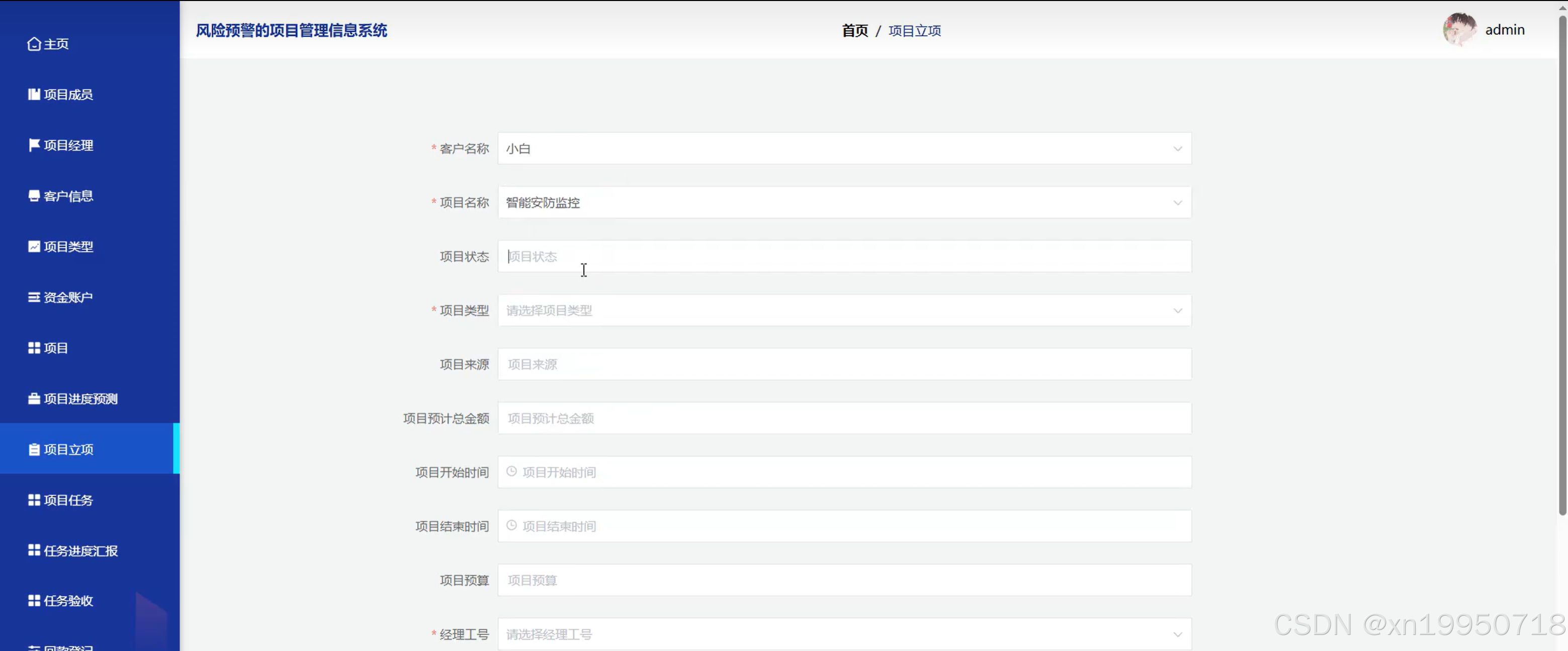
Task: Click the home icon beside 主页
Action: (x=34, y=44)
